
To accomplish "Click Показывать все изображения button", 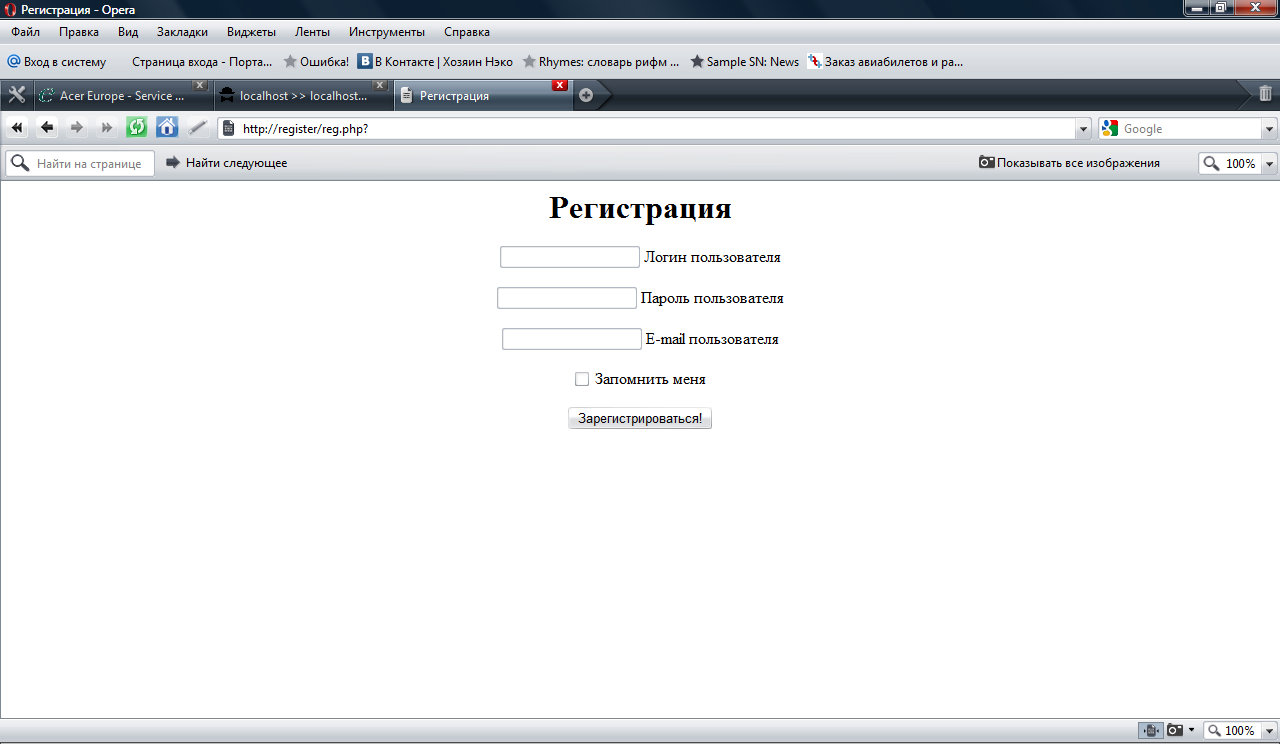I will 1069,163.
